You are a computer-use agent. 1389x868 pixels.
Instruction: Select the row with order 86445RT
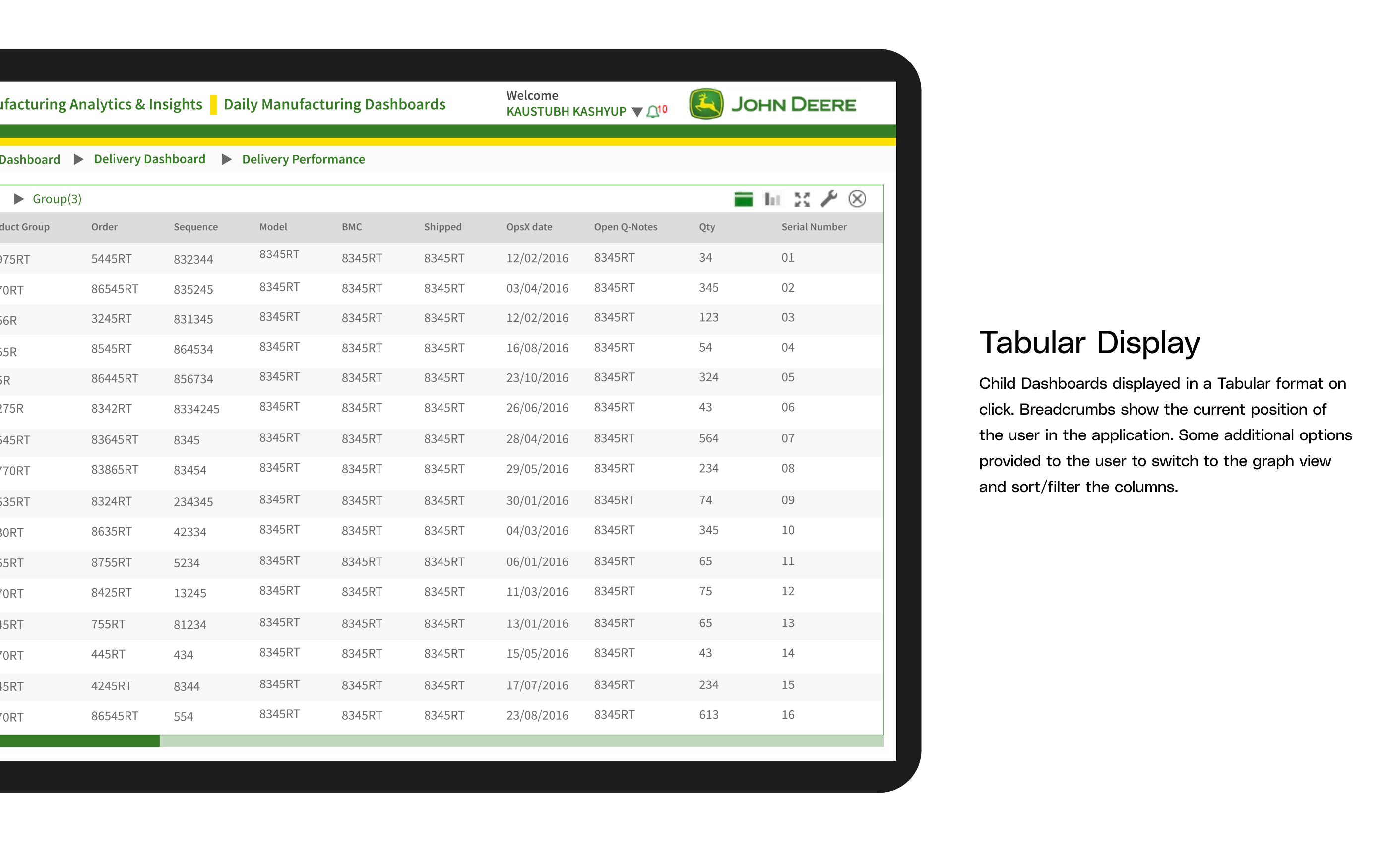[x=114, y=378]
